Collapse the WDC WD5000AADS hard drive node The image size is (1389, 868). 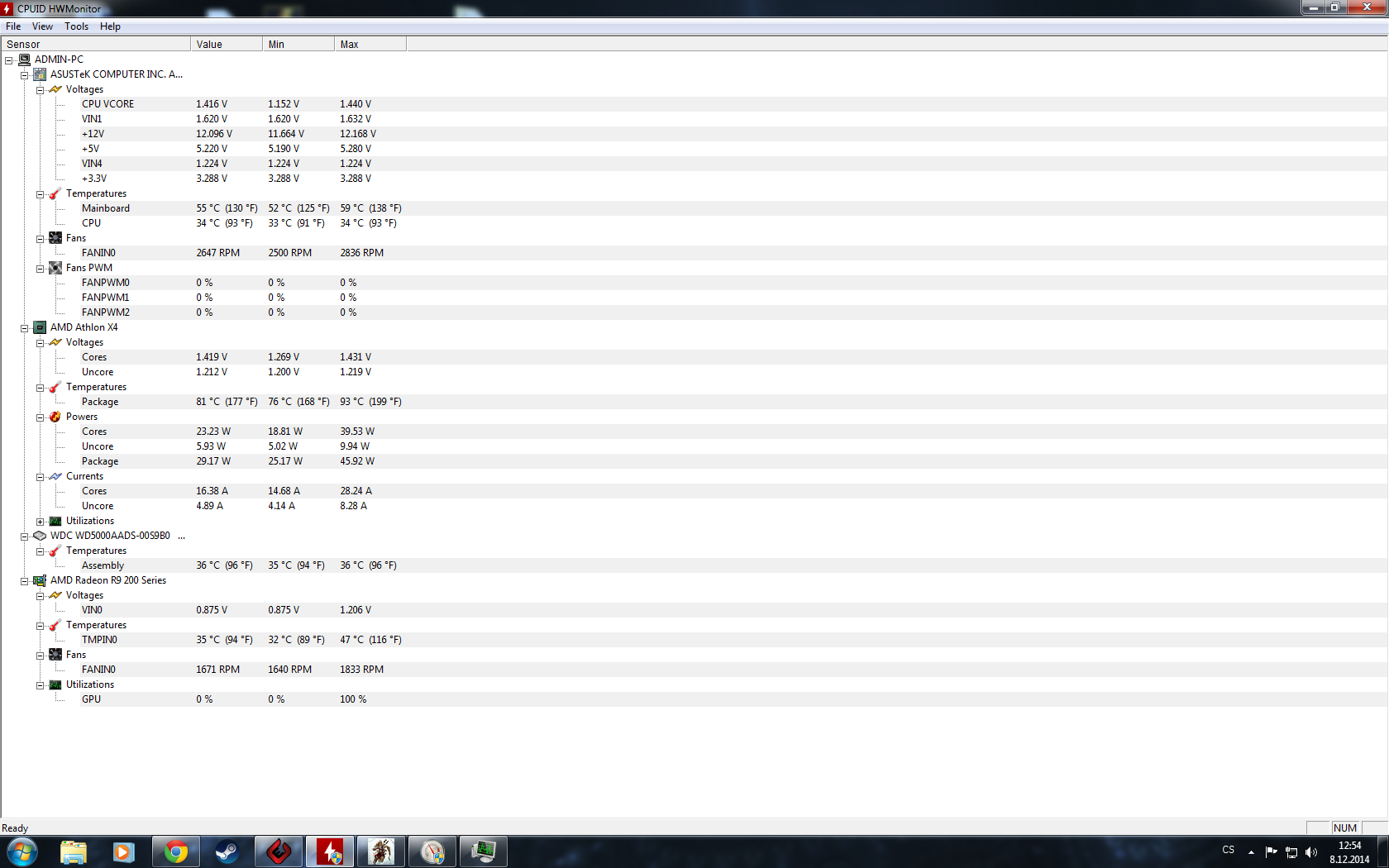pyautogui.click(x=25, y=537)
